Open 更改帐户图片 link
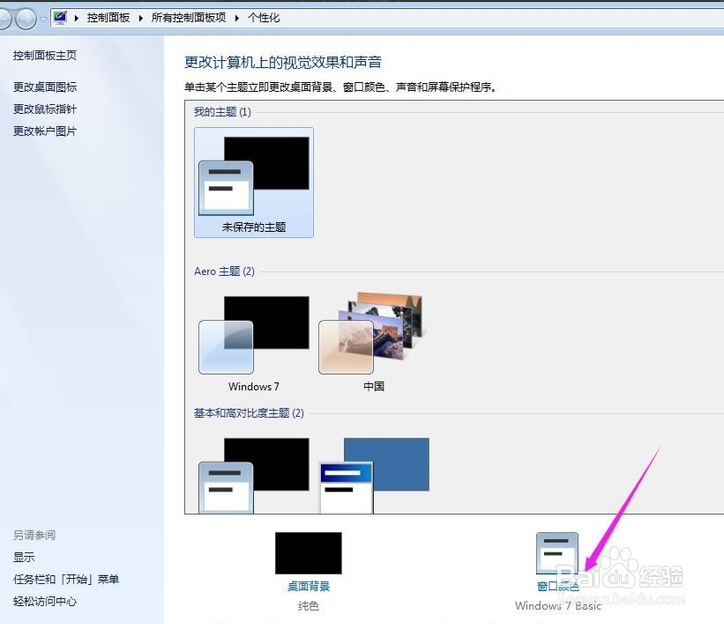This screenshot has height=624, width=724. (45, 131)
